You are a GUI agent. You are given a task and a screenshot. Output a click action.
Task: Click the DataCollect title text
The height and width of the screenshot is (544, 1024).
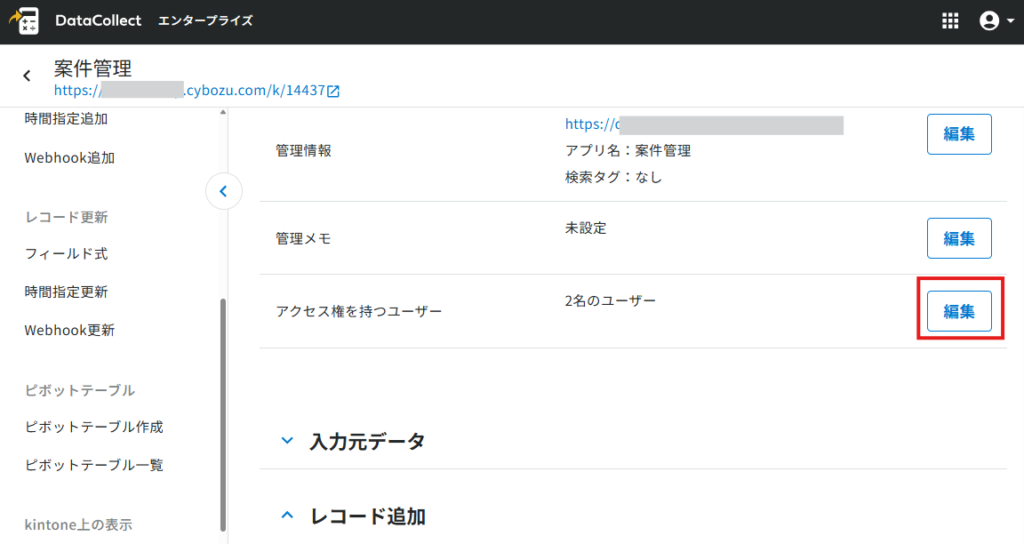[98, 21]
